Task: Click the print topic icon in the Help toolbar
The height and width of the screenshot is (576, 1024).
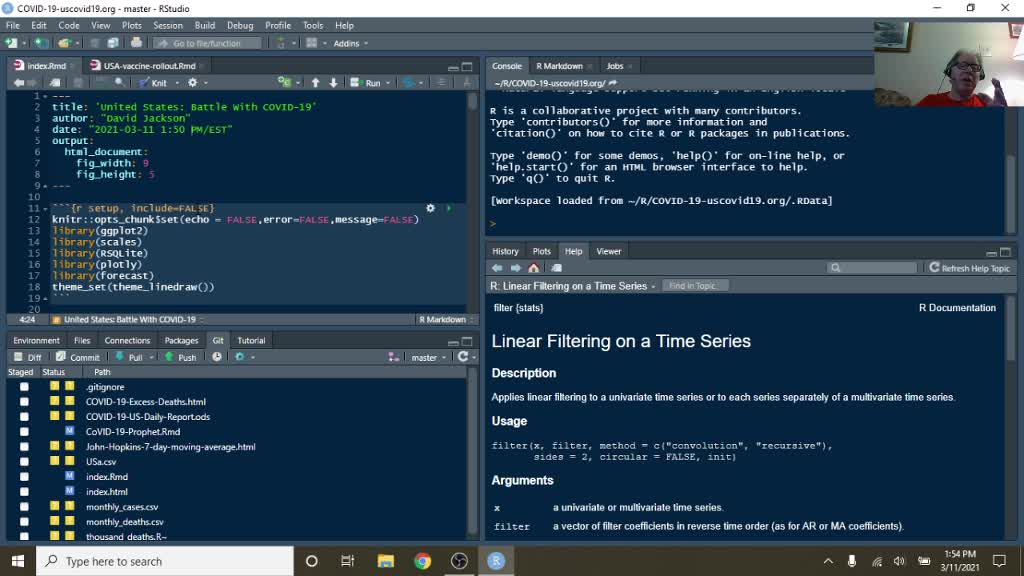Action: (556, 268)
